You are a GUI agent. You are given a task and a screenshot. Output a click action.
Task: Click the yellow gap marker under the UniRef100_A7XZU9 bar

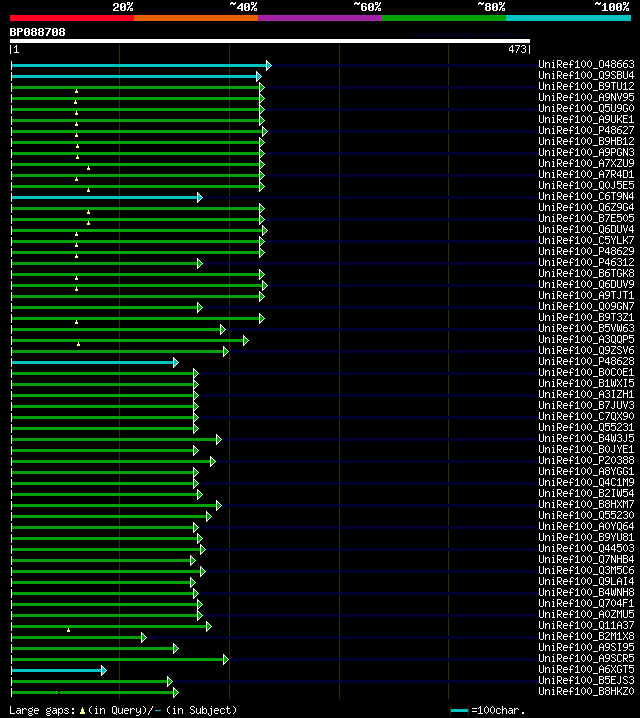click(x=88, y=169)
